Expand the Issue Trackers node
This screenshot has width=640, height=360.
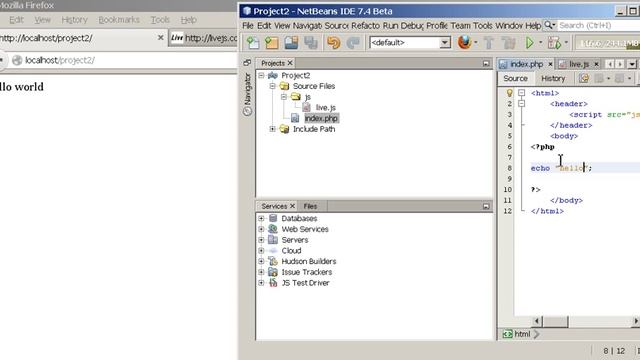(261, 272)
